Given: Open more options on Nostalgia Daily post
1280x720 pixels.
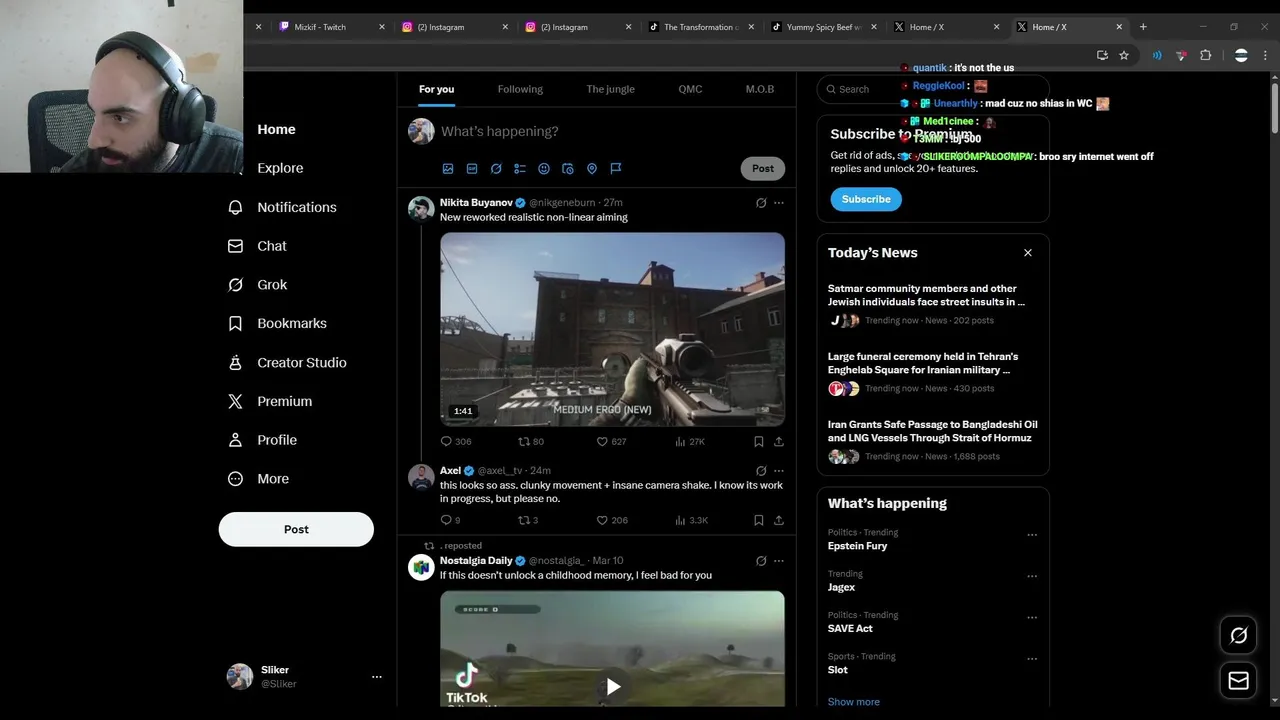Looking at the screenshot, I should click(x=779, y=561).
